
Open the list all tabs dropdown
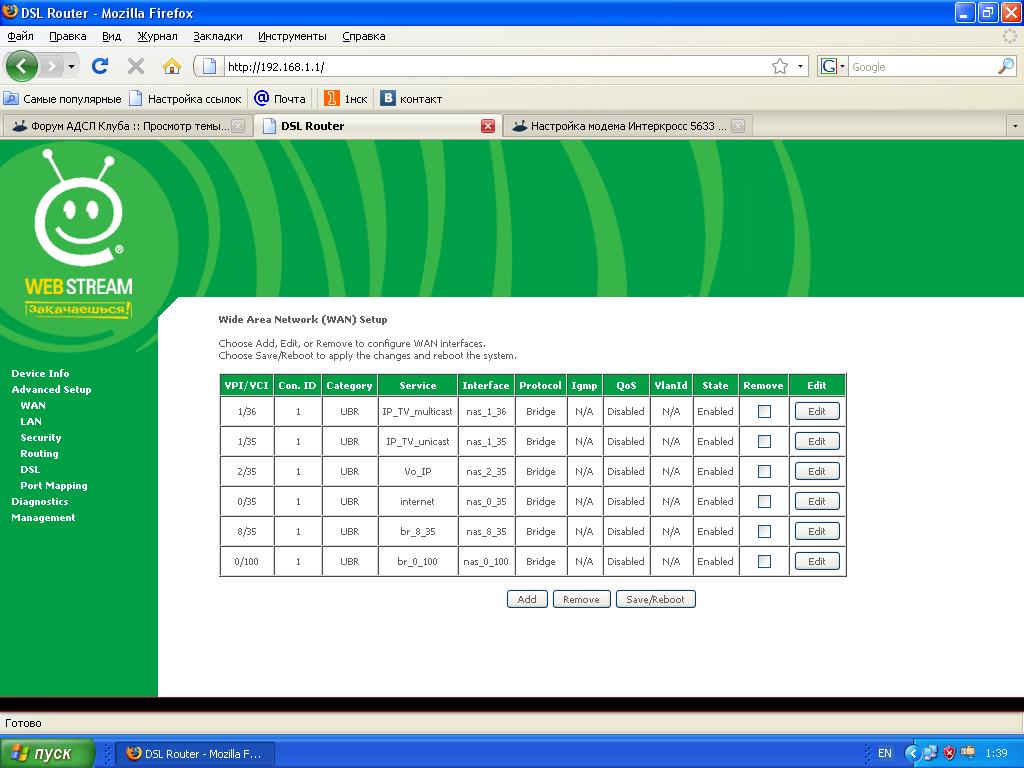[1014, 126]
